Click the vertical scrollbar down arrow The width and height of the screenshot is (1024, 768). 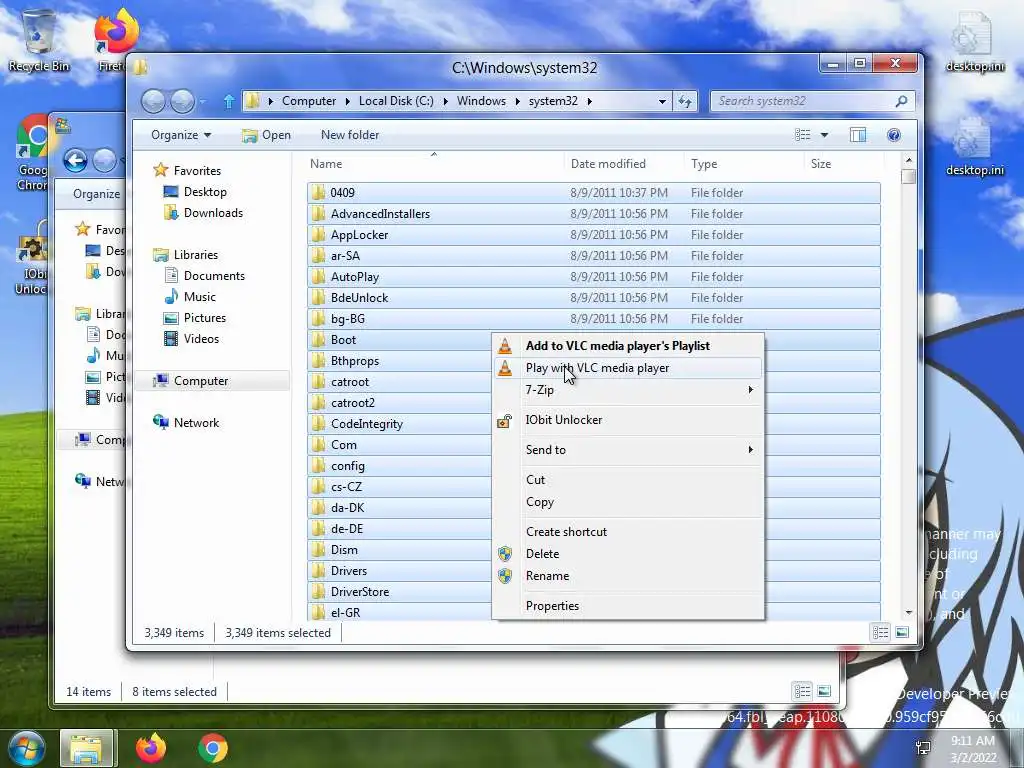[x=908, y=613]
